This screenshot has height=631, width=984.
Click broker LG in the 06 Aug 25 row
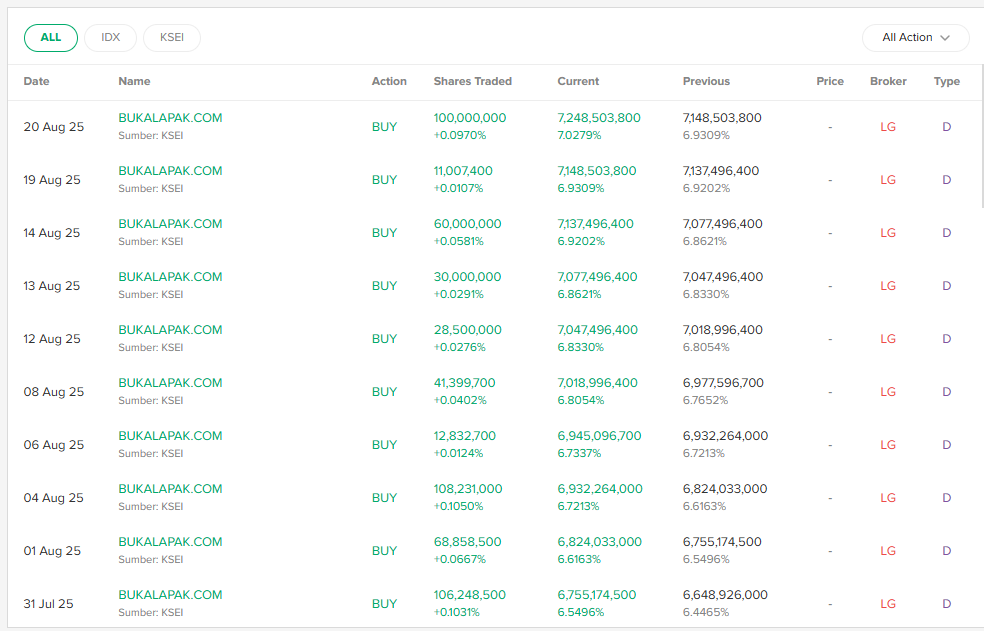tap(888, 445)
